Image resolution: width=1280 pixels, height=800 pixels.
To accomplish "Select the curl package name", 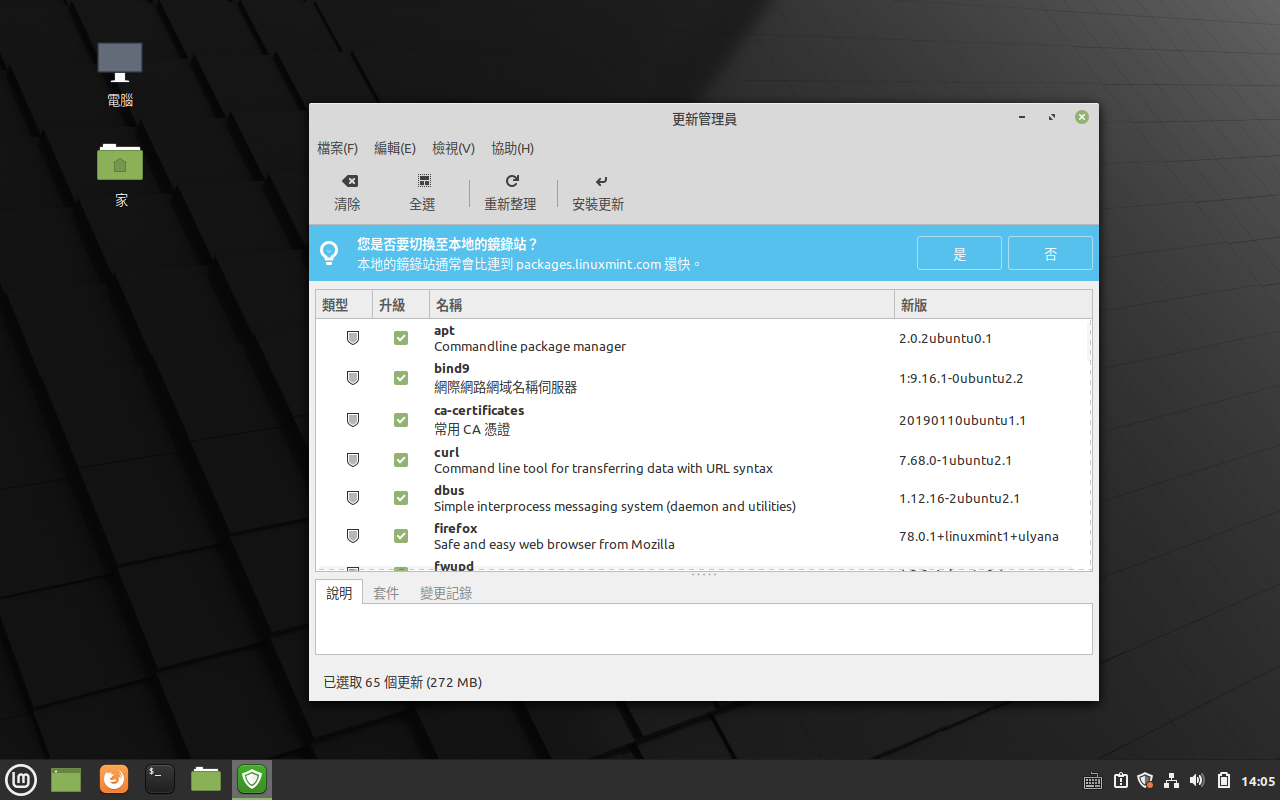I will [446, 453].
